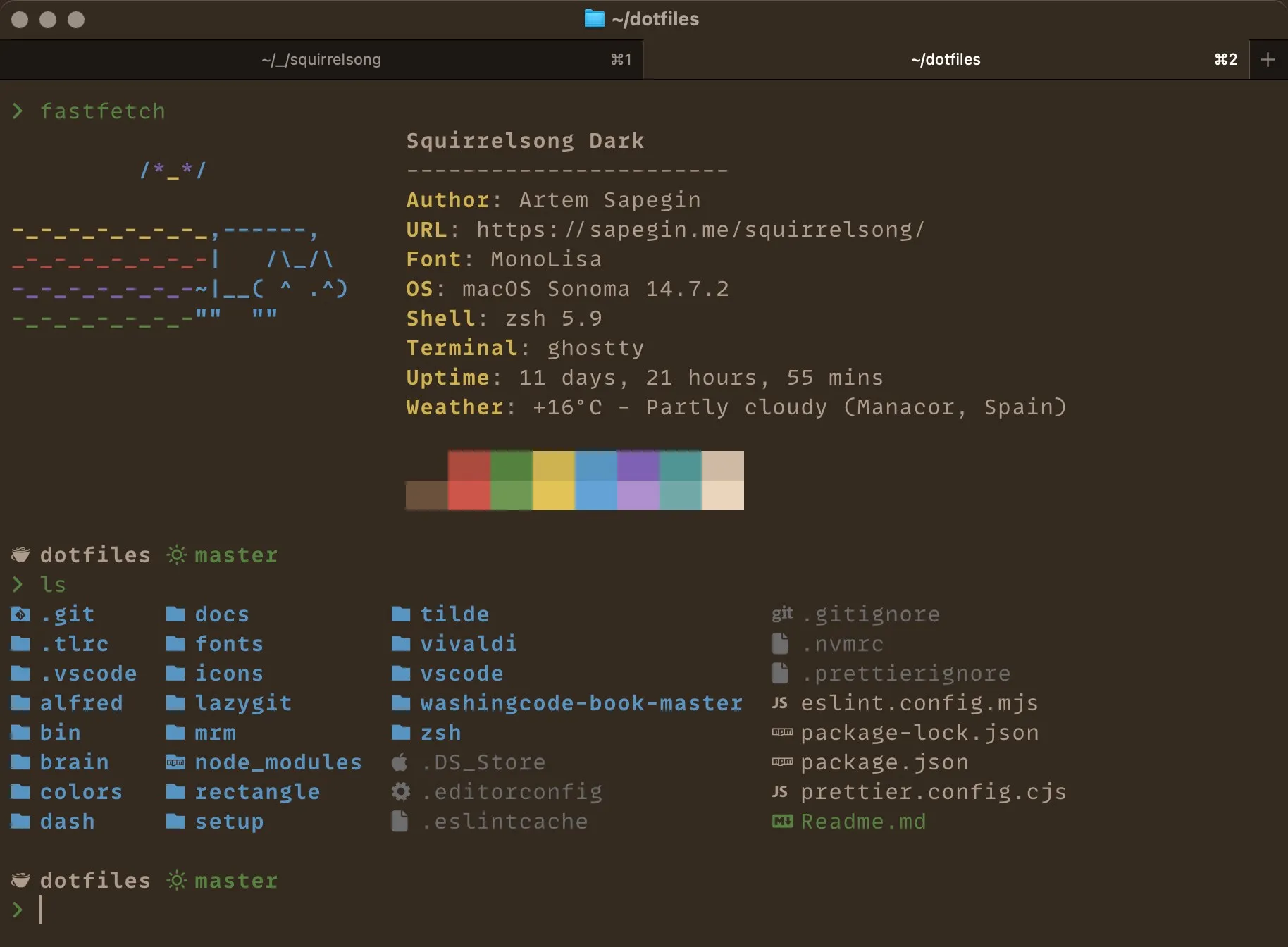Click the Squirrelsong Dark heading

pyautogui.click(x=525, y=141)
